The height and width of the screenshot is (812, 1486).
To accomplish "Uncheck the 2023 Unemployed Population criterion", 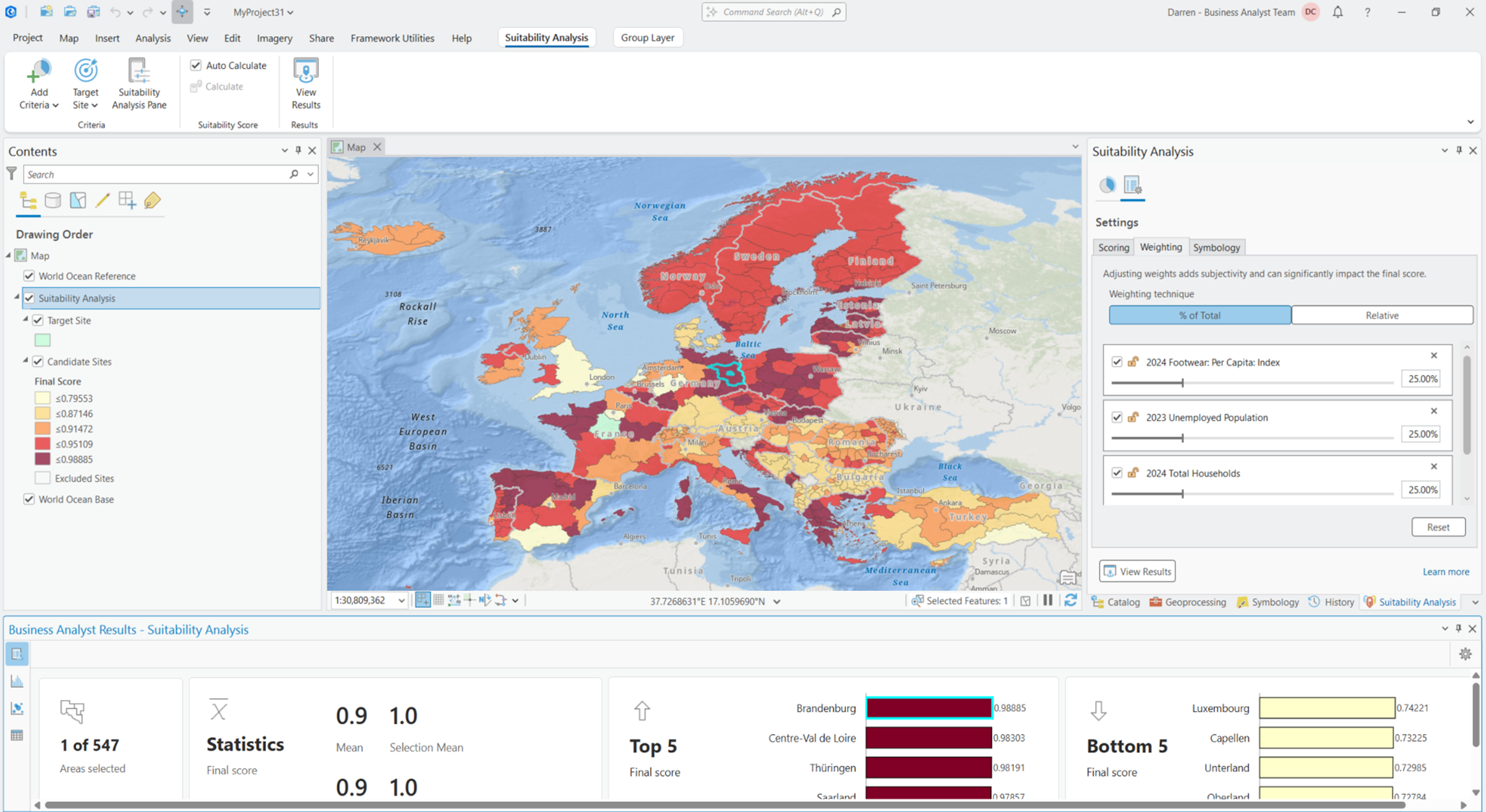I will point(1117,417).
